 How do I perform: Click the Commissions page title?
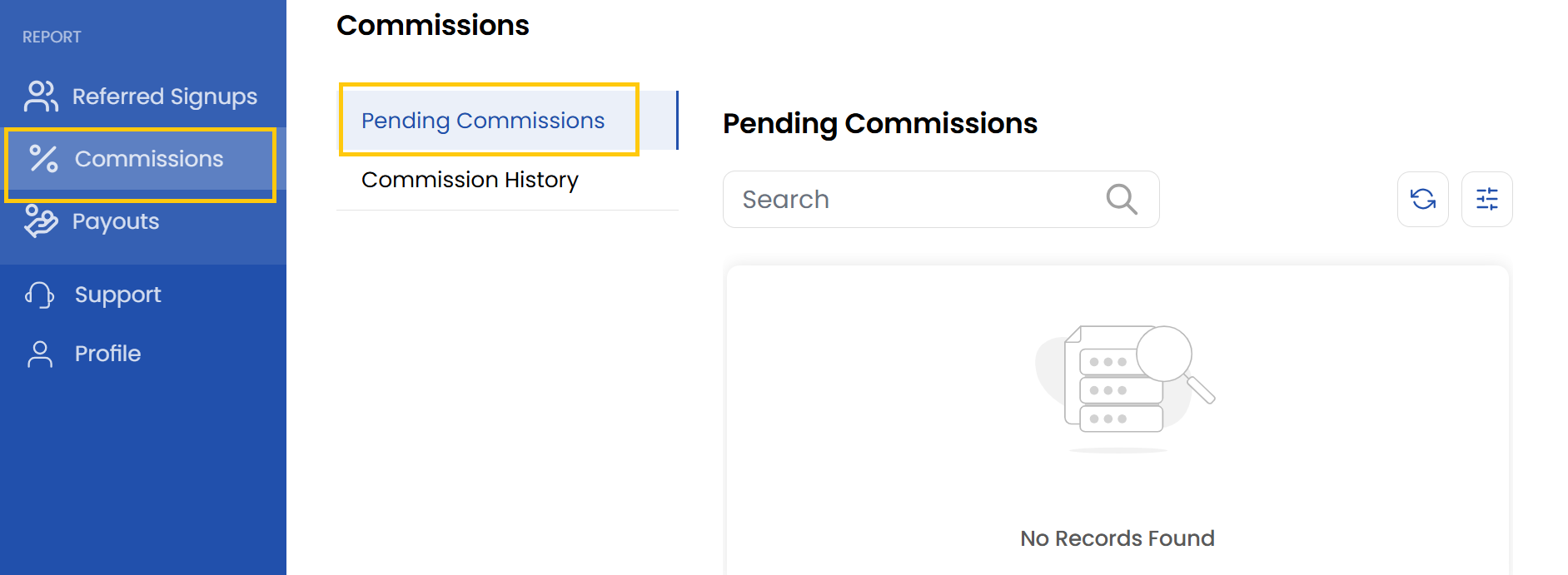[x=433, y=25]
